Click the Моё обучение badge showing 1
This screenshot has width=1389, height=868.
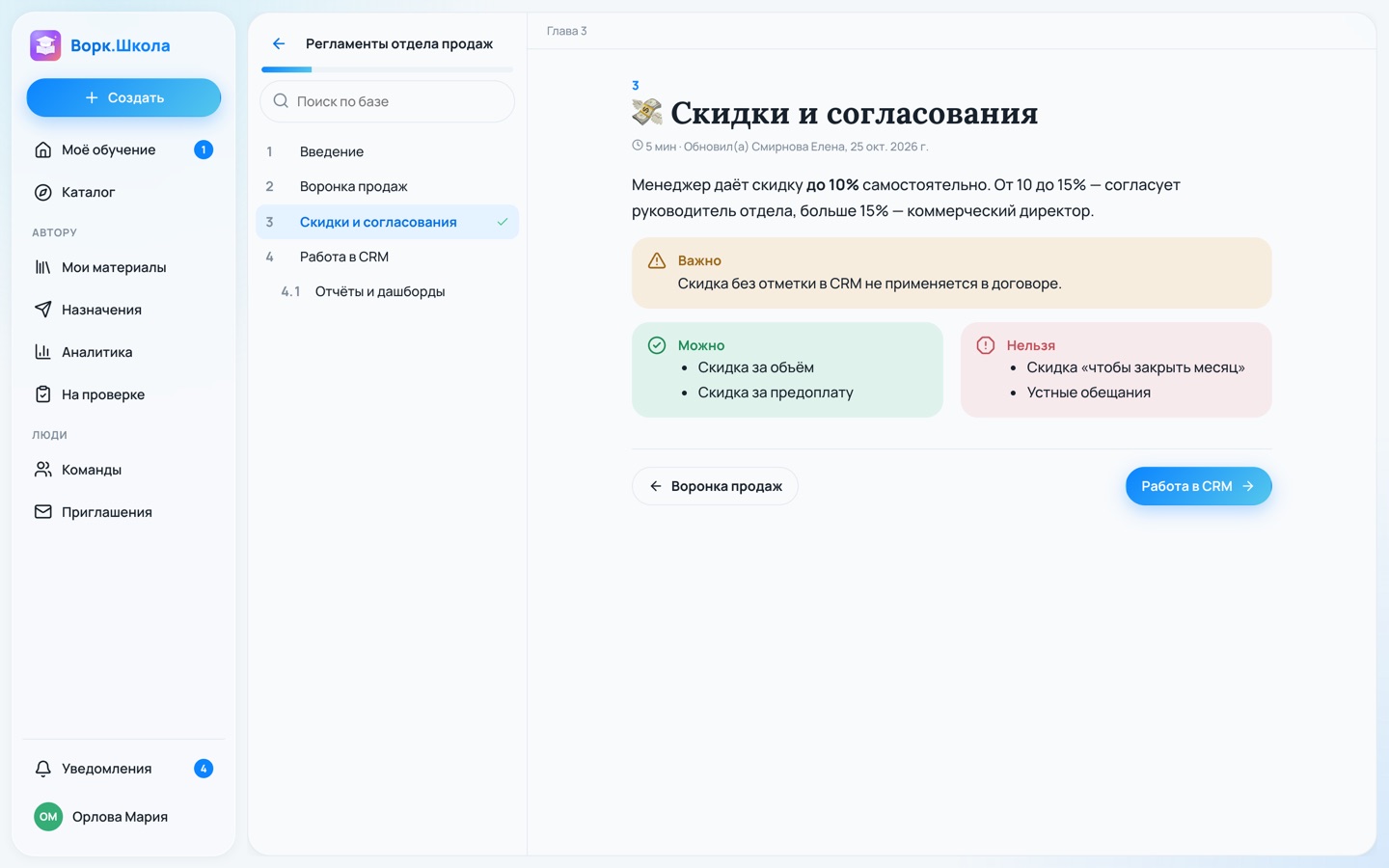tap(204, 149)
